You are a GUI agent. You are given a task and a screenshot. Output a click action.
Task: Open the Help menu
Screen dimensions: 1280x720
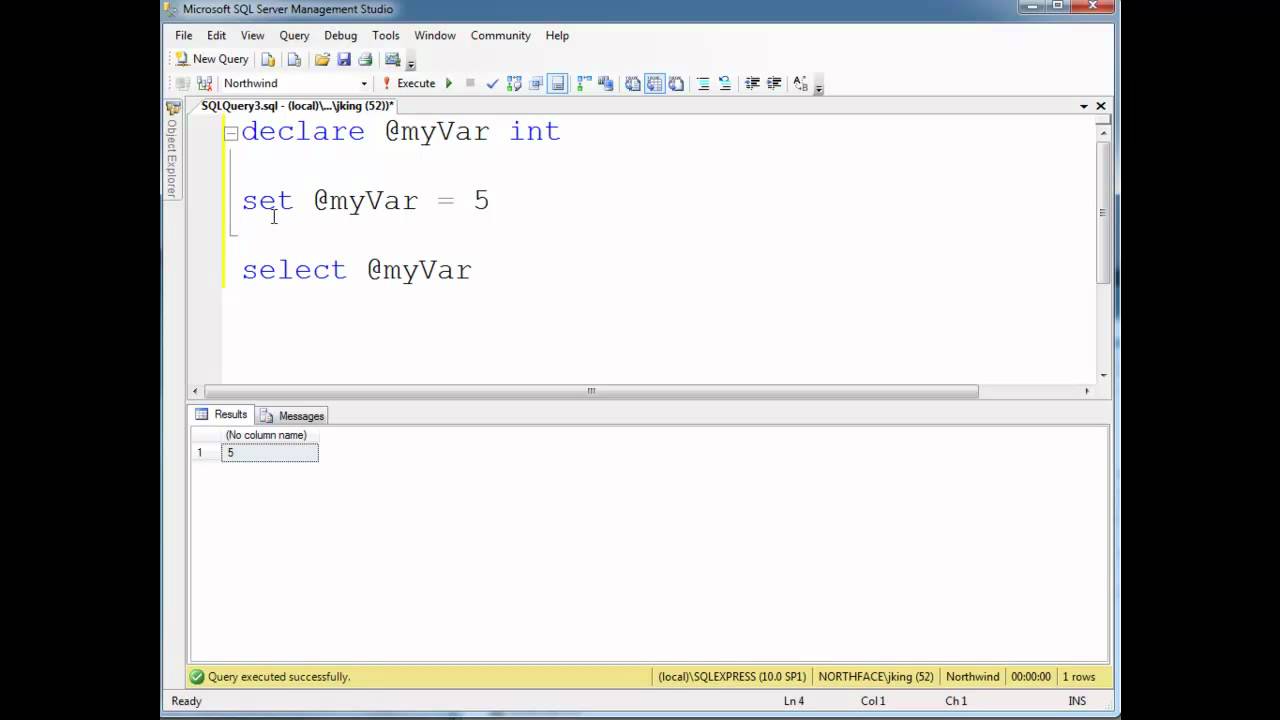point(557,35)
